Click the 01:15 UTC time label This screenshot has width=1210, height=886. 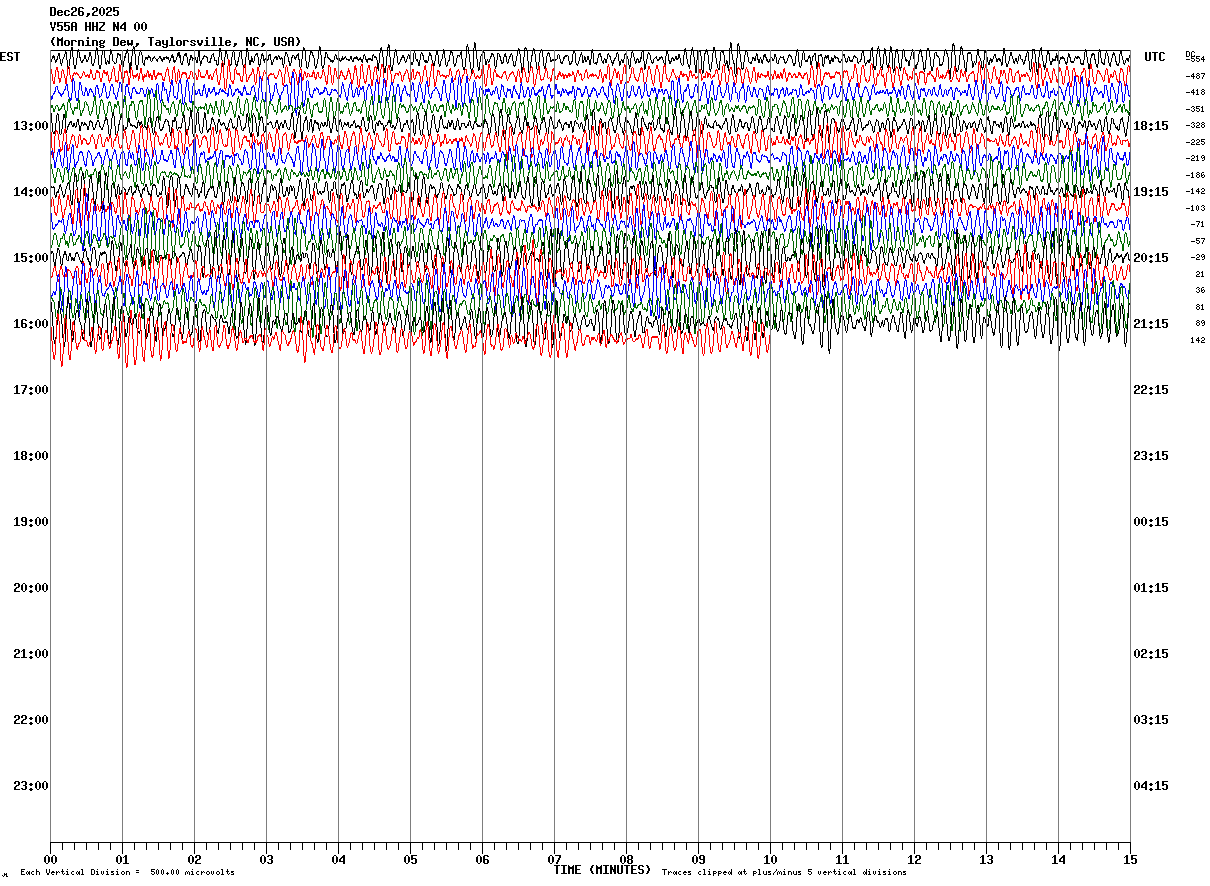click(x=1151, y=588)
